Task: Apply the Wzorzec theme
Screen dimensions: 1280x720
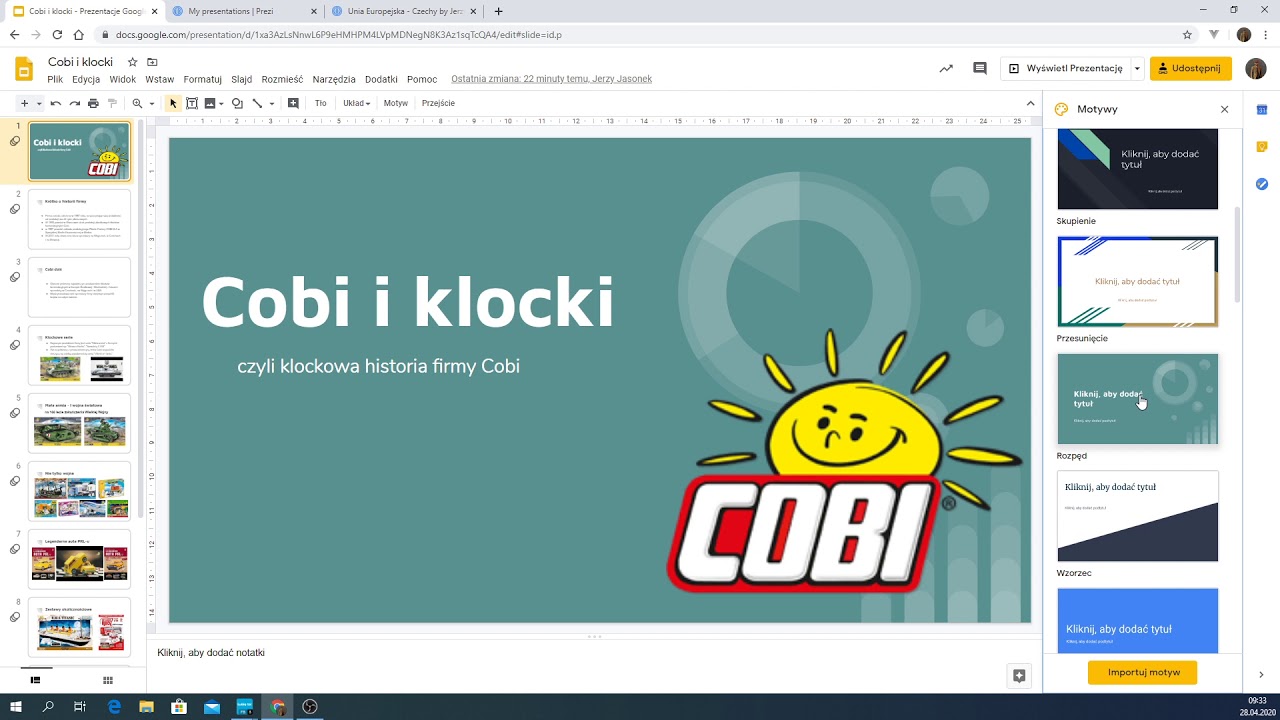Action: (x=1138, y=516)
